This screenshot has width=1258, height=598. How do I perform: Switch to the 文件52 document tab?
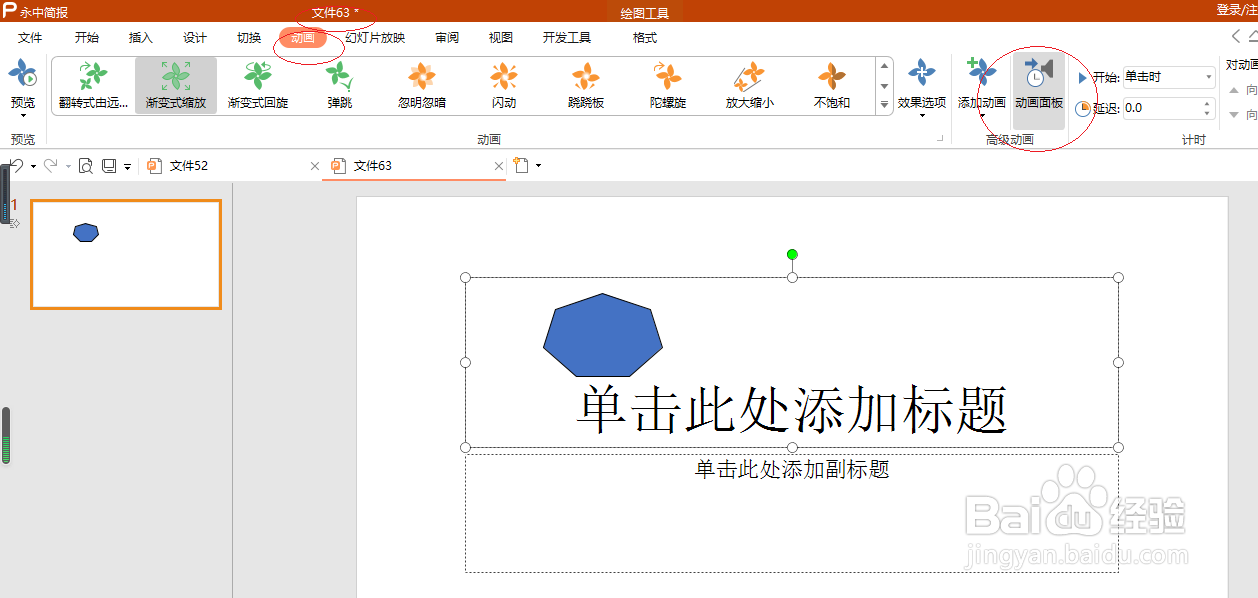click(188, 165)
